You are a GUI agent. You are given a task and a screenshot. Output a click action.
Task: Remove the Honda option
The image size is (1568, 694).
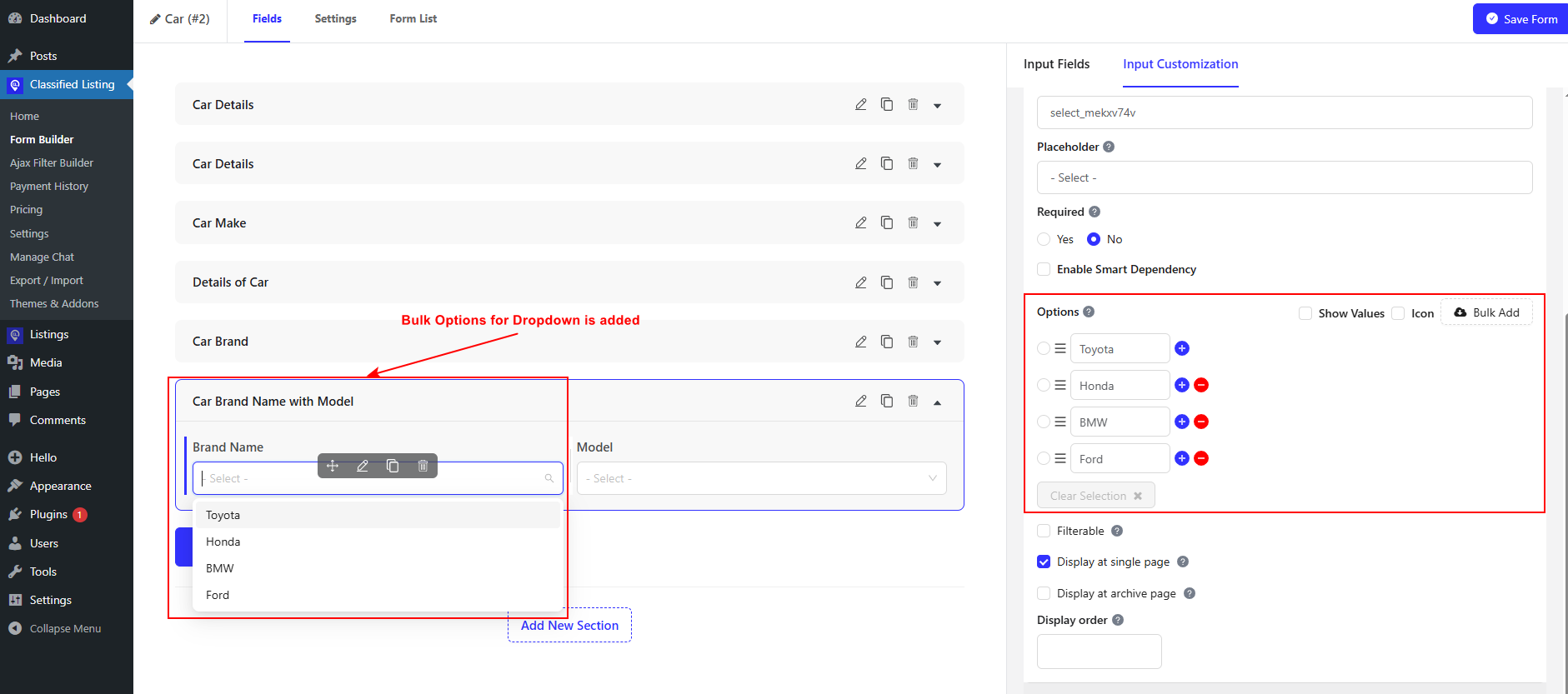tap(1201, 385)
